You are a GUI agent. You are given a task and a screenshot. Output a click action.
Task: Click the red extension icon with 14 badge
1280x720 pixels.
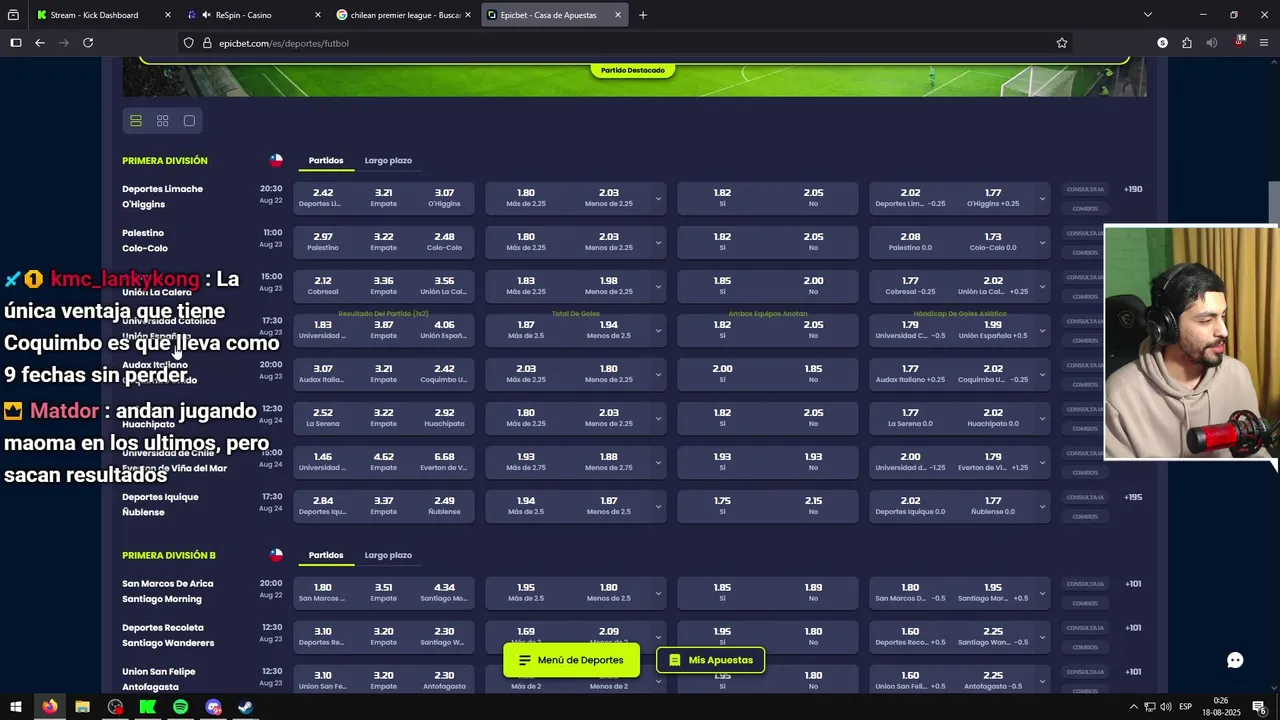point(1239,42)
